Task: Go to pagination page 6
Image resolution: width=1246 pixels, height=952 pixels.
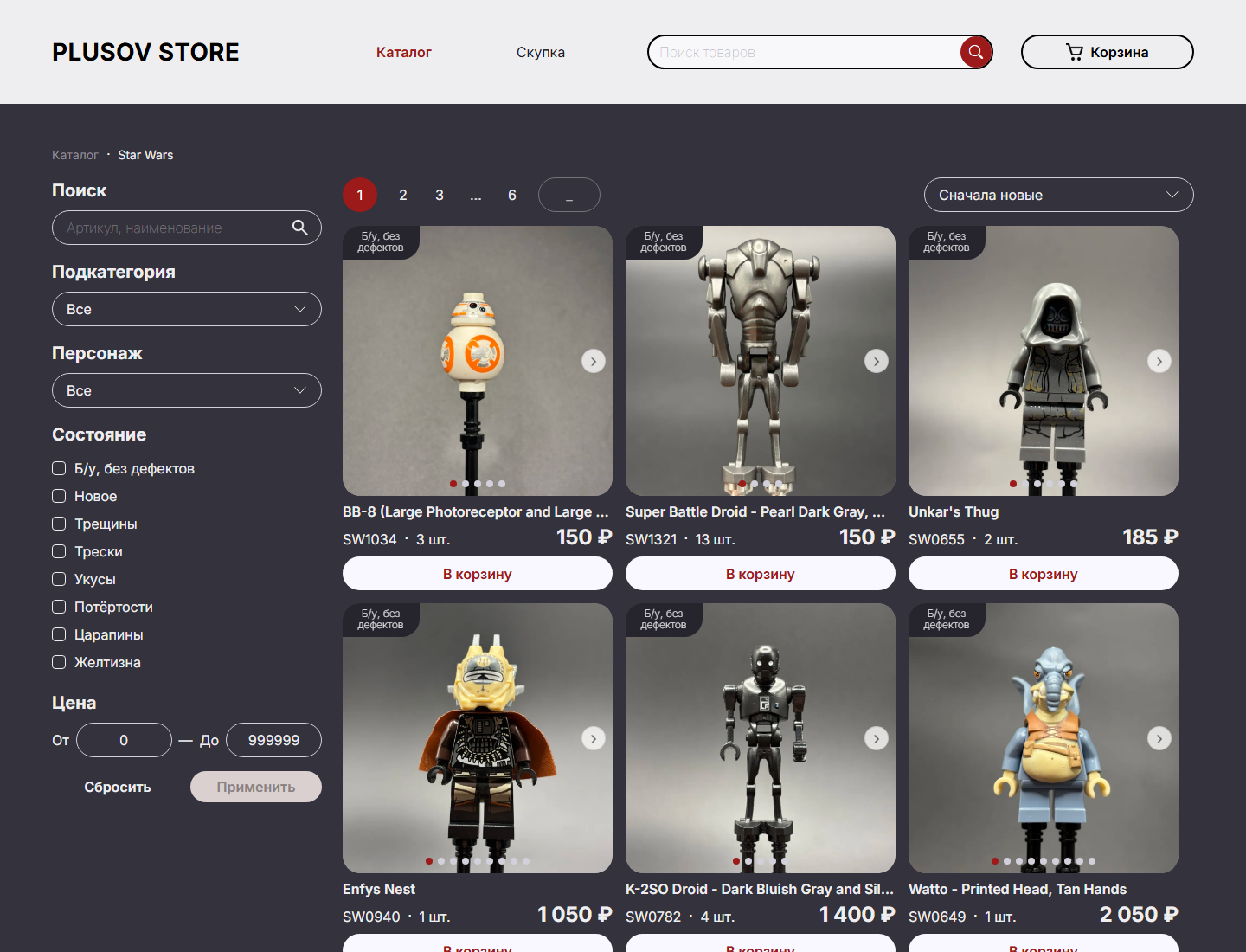Action: click(x=512, y=195)
